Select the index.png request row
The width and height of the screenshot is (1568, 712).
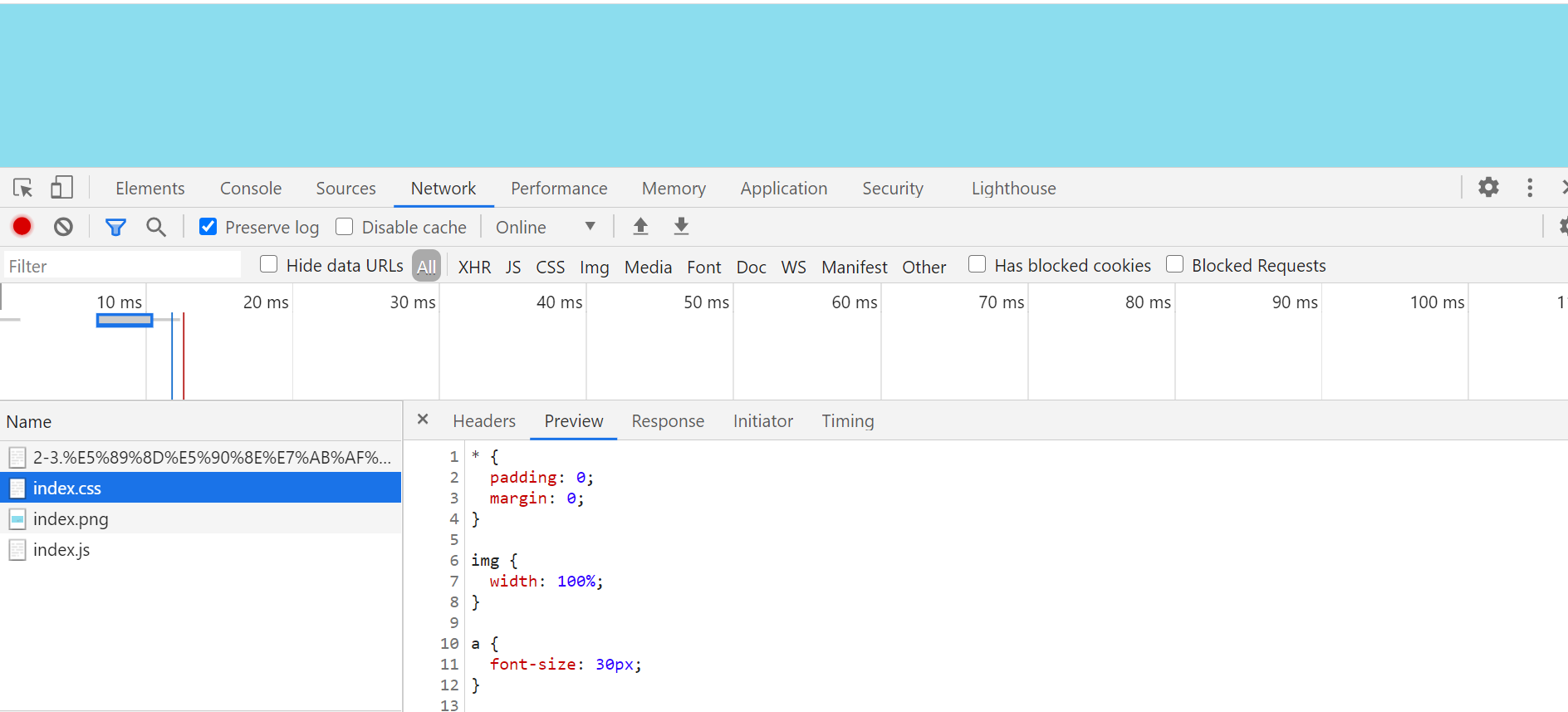tap(201, 518)
